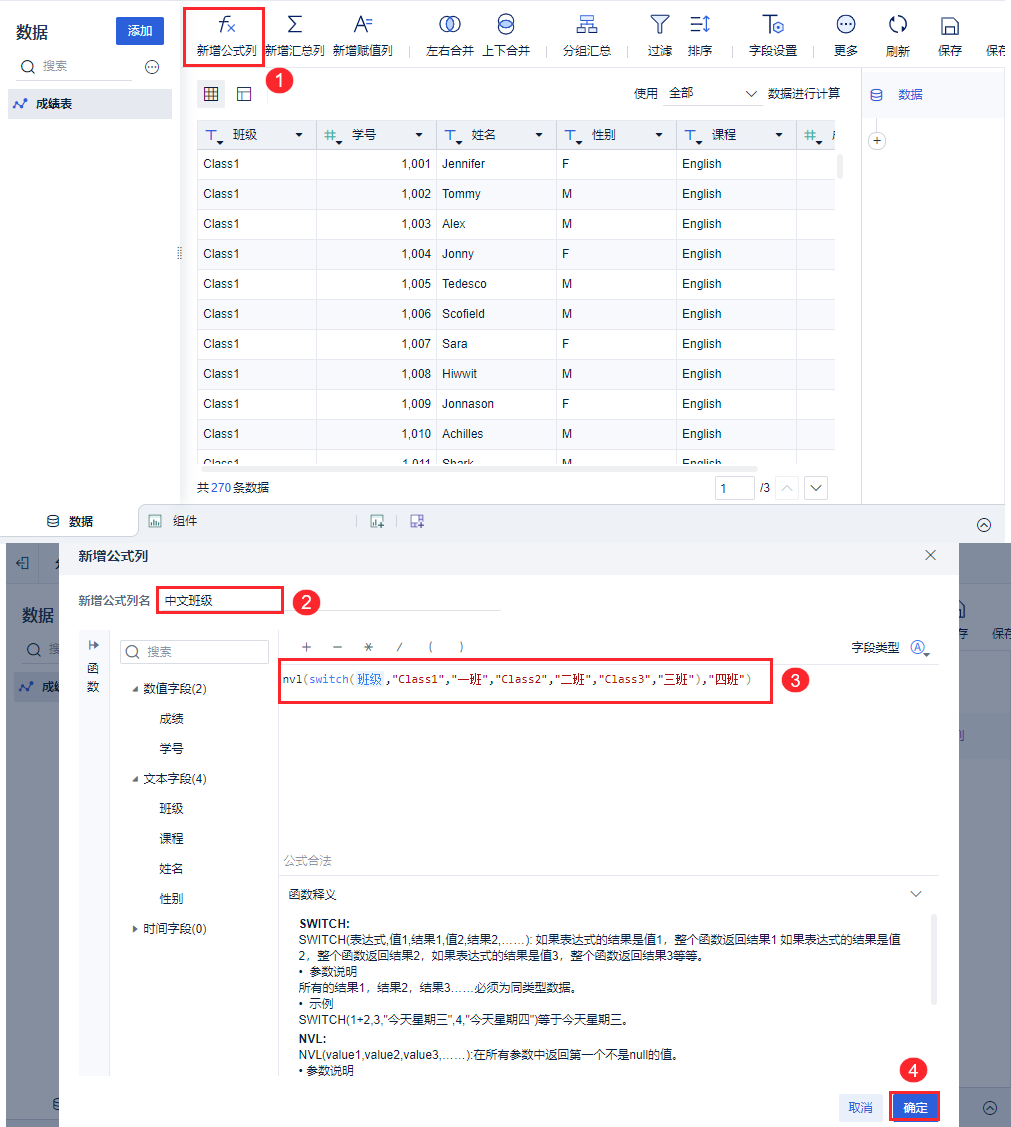1011x1127 pixels.
Task: Select the 新增赋值列 tool
Action: click(x=362, y=36)
